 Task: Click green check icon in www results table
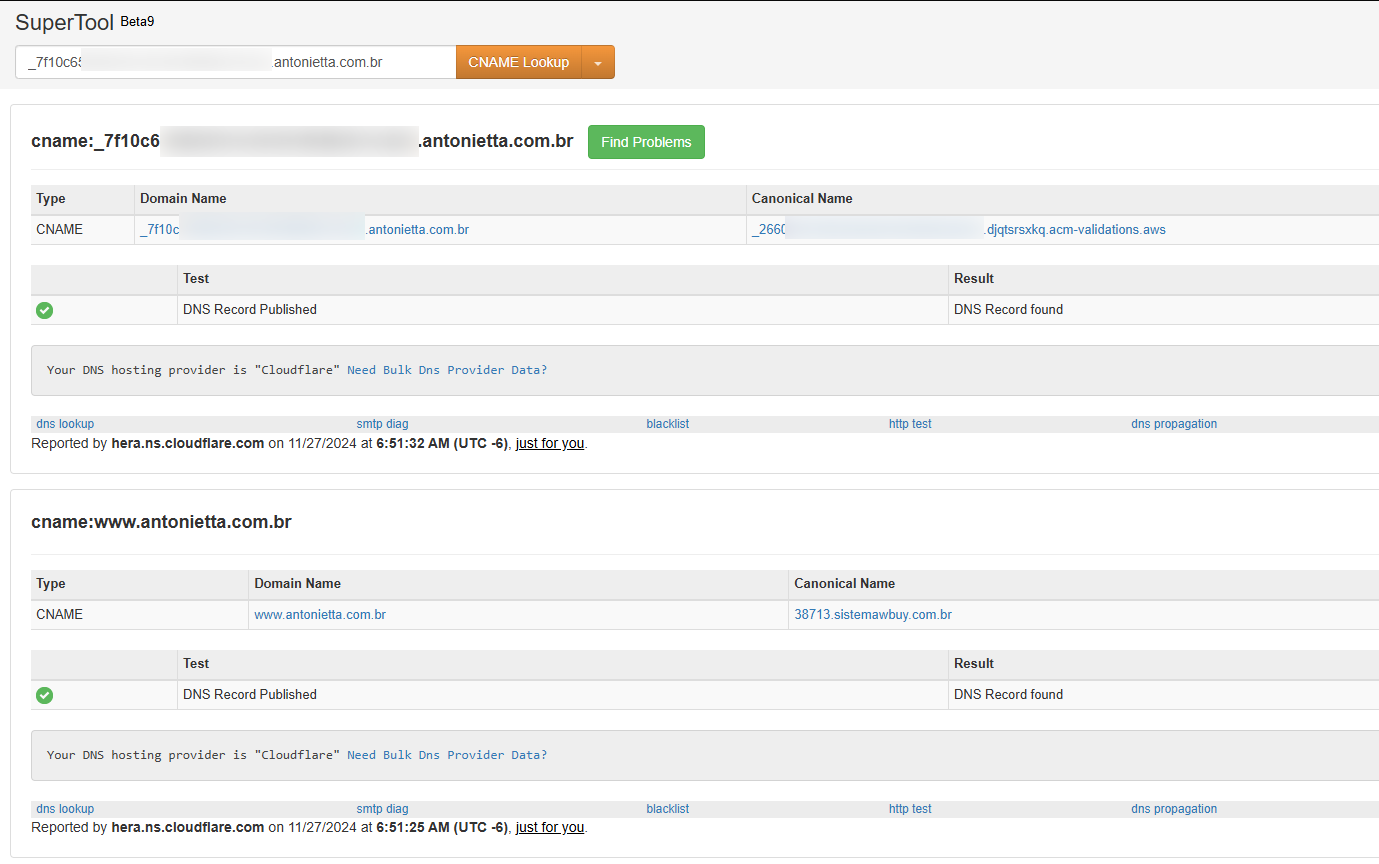(x=45, y=695)
